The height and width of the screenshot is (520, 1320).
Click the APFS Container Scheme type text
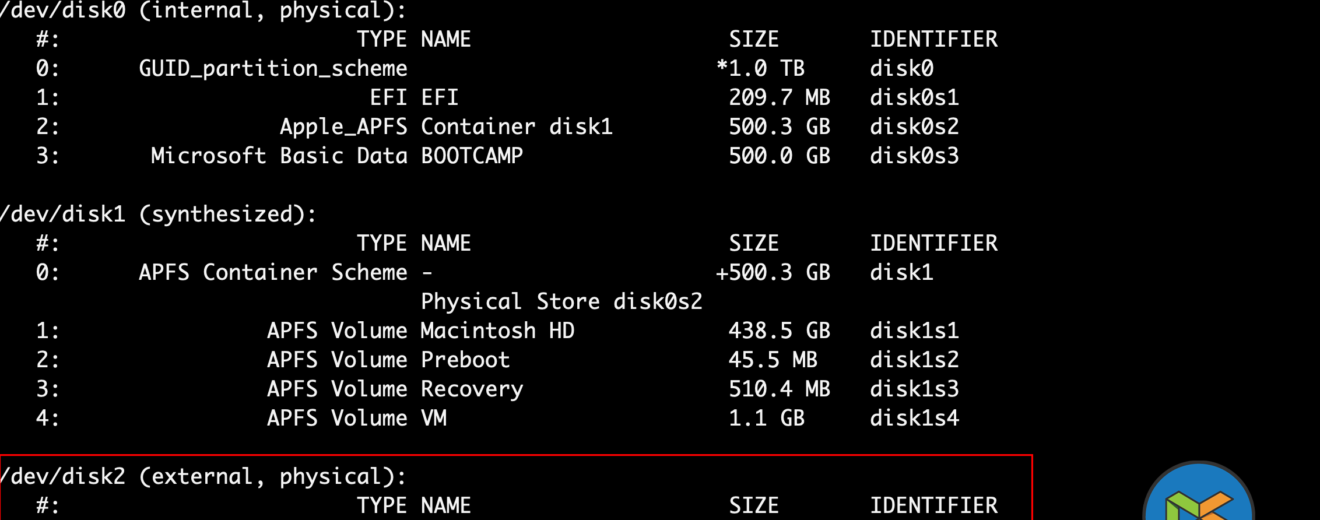(x=273, y=272)
